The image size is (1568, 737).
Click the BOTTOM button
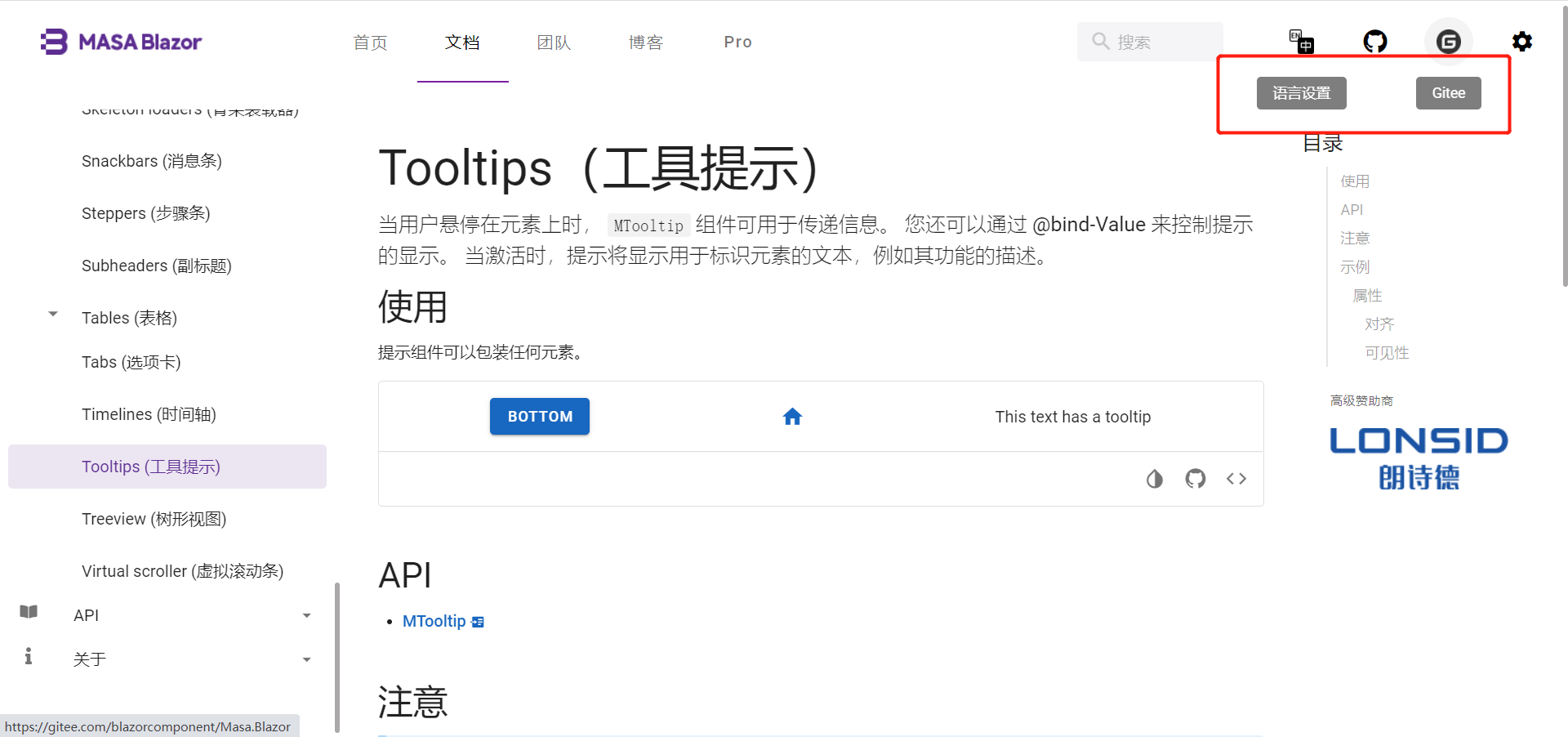point(540,417)
